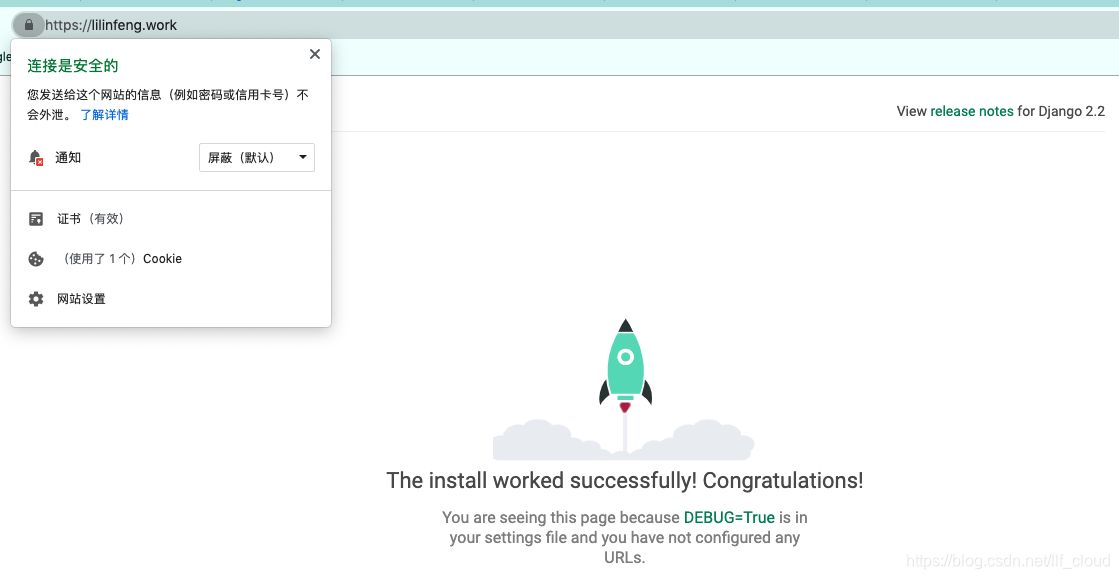Open 网站设置 site settings

tap(81, 299)
